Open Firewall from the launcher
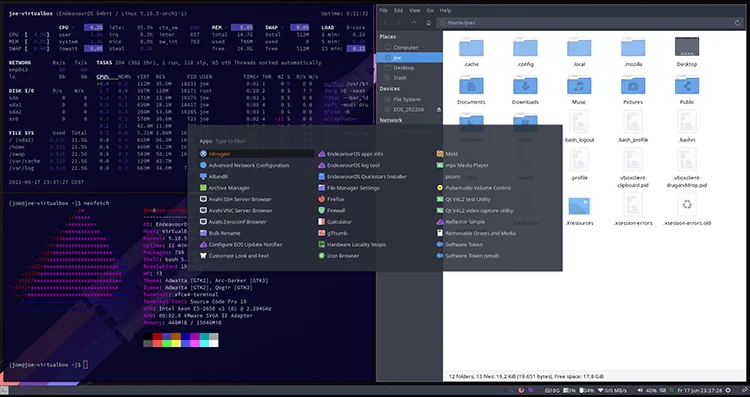The width and height of the screenshot is (750, 397). [331, 210]
